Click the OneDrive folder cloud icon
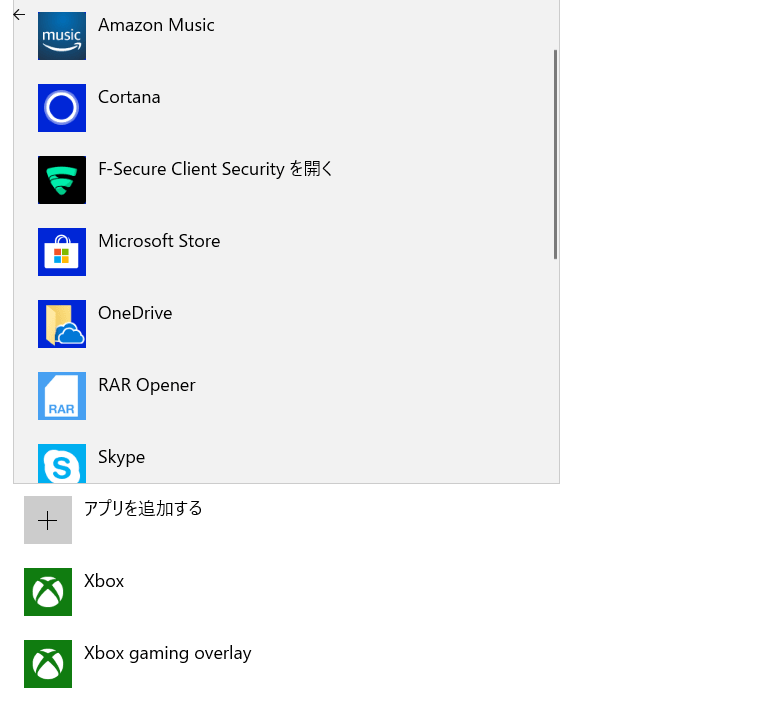Viewport: 771px width, 702px height. 62,324
